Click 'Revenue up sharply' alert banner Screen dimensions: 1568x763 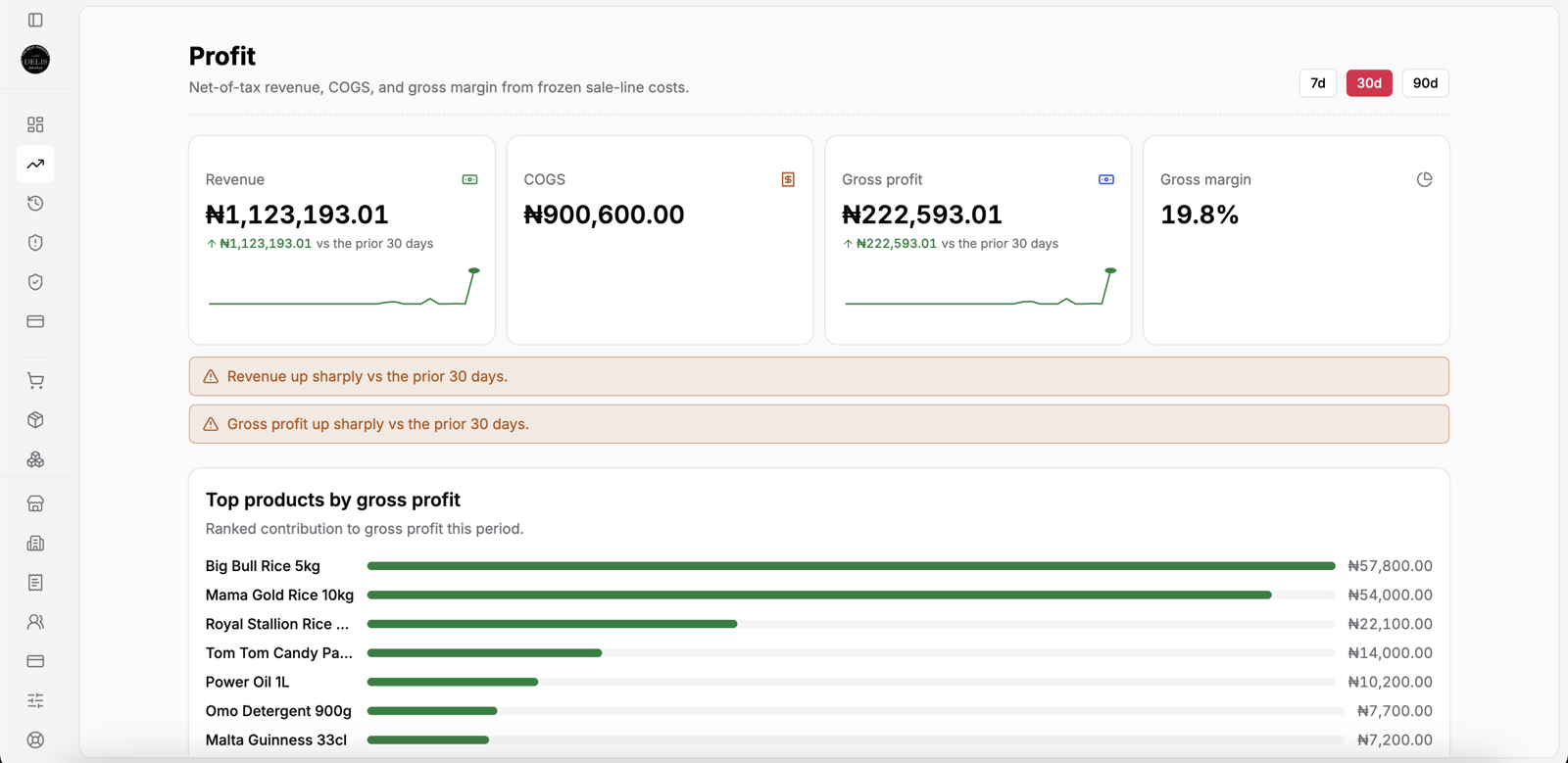[819, 376]
